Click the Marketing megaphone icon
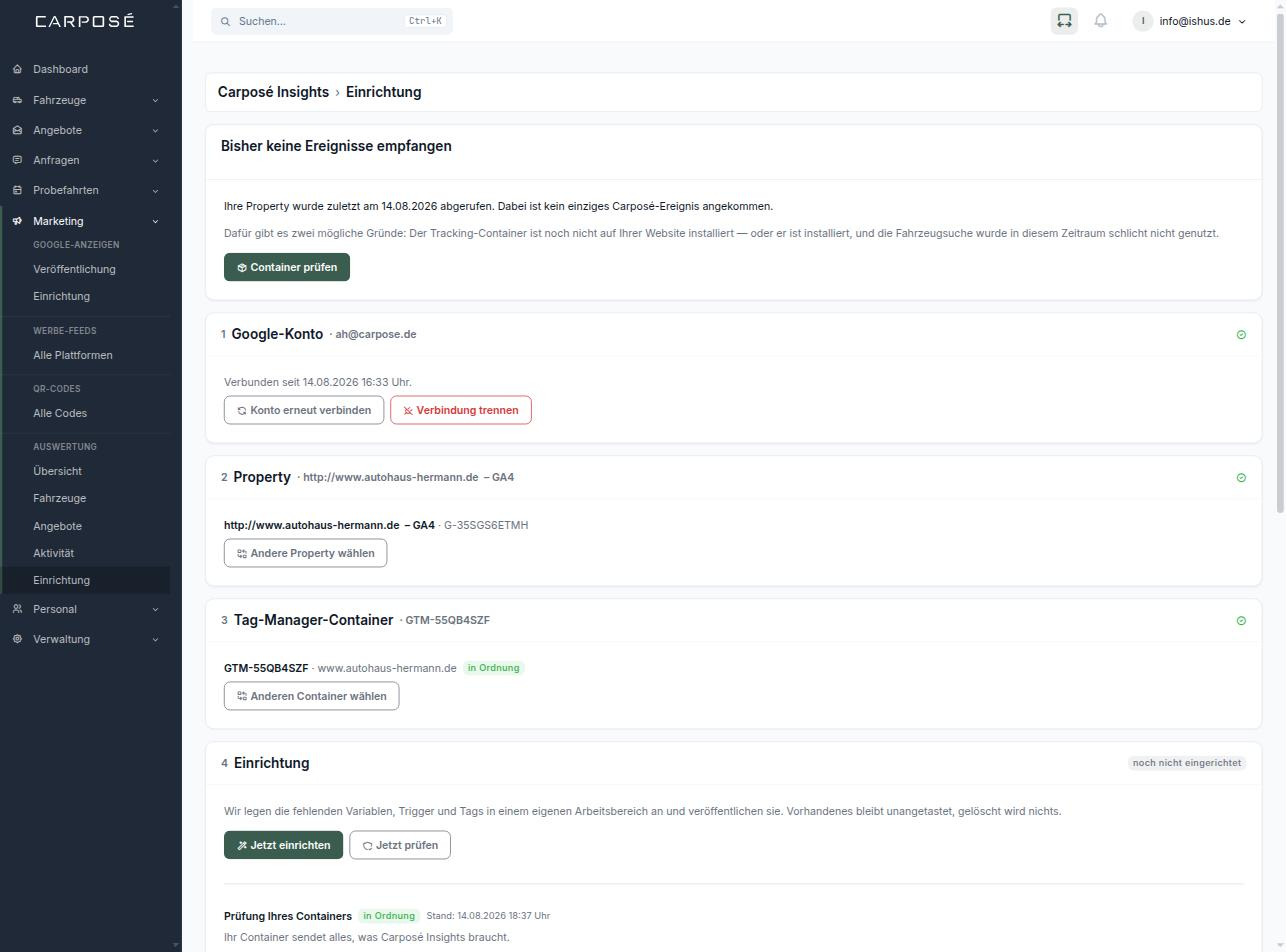This screenshot has width=1286, height=952. click(x=17, y=221)
